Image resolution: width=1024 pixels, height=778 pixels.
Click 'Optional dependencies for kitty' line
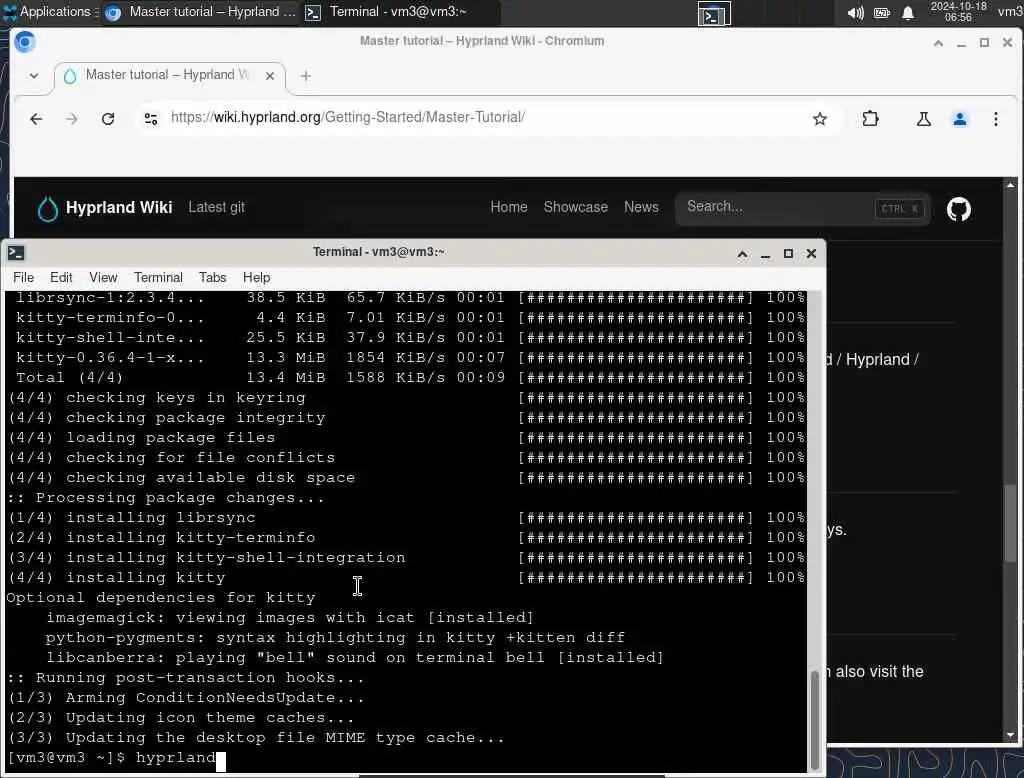coord(161,598)
